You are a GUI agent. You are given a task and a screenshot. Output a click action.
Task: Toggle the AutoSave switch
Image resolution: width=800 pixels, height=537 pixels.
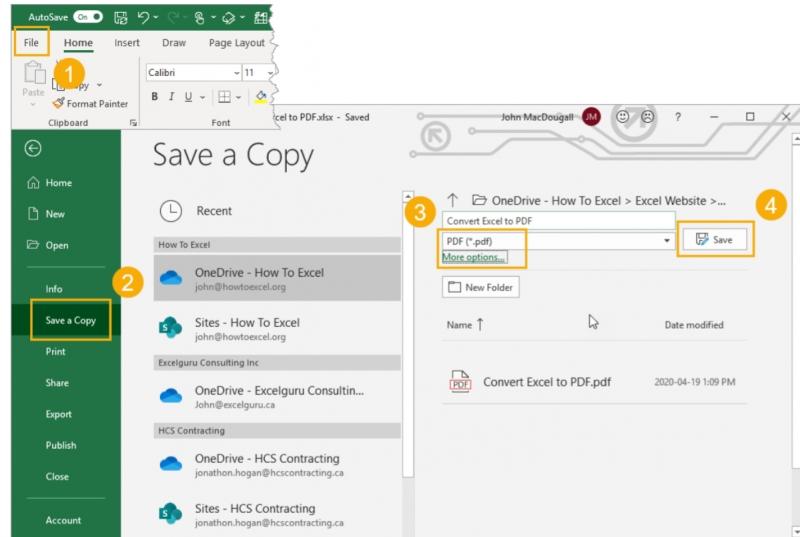(88, 17)
